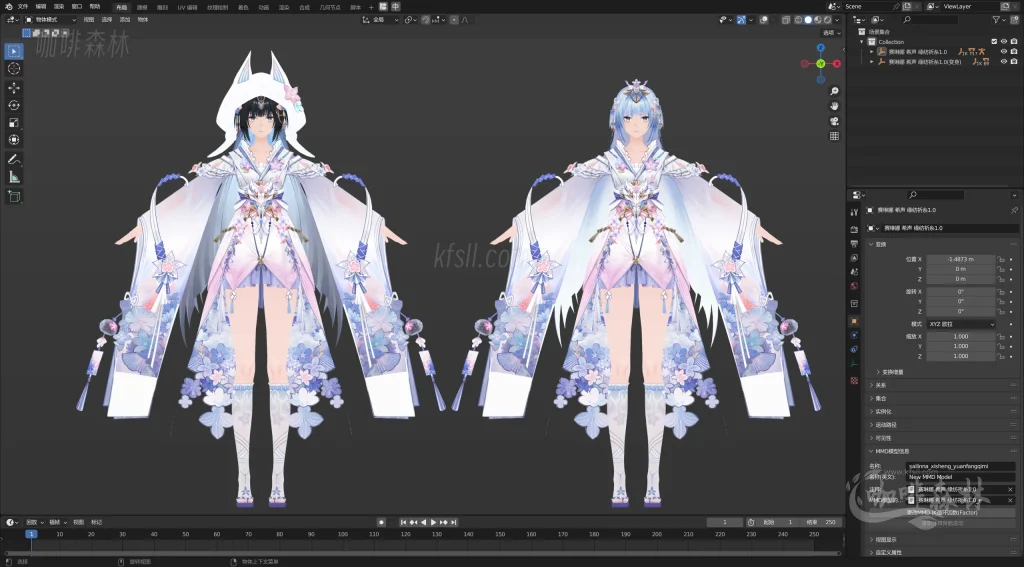Open the Render properties tab
1024x567 pixels.
pyautogui.click(x=854, y=229)
